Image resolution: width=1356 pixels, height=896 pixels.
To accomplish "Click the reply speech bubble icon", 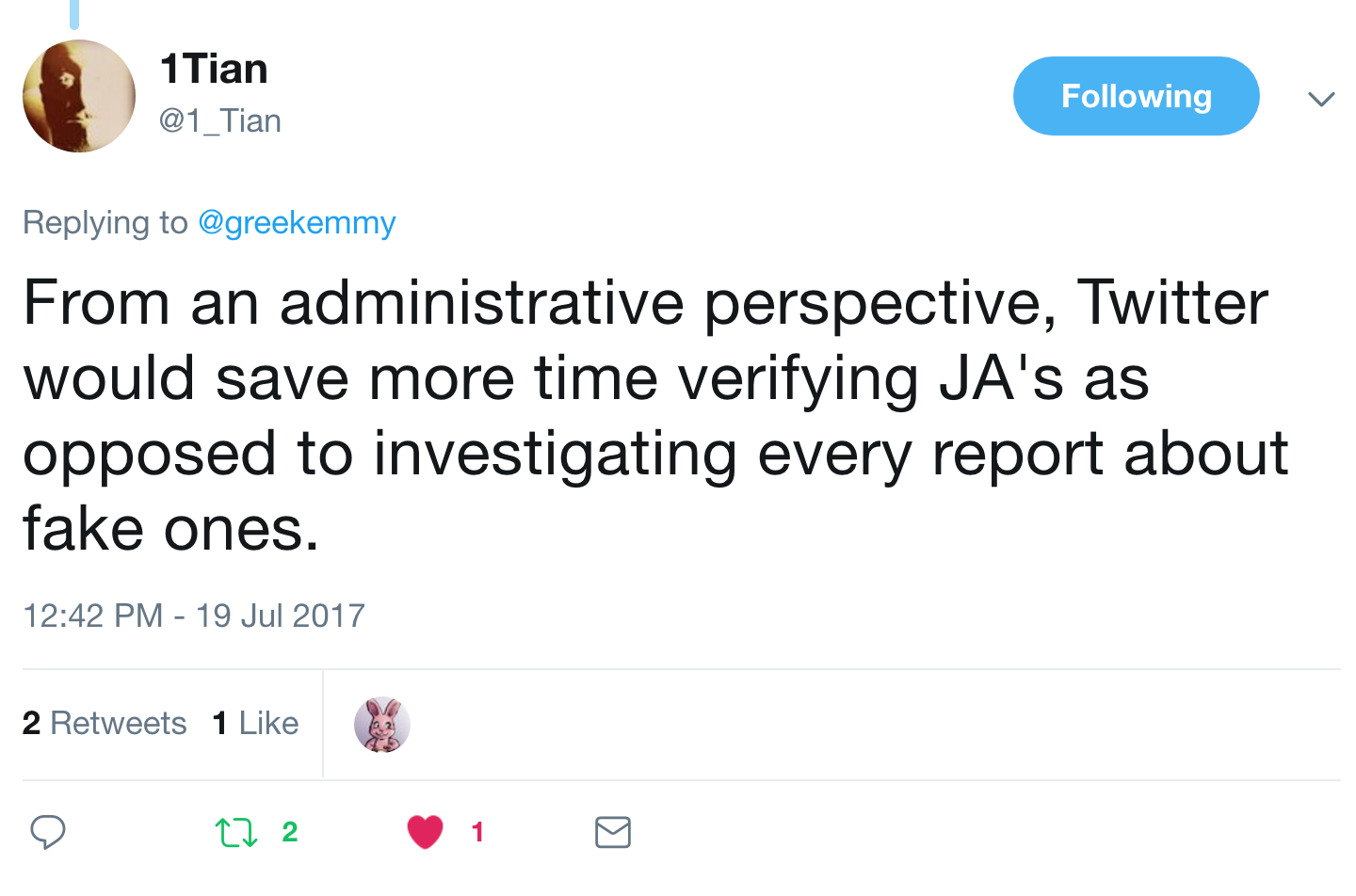I will (x=47, y=832).
